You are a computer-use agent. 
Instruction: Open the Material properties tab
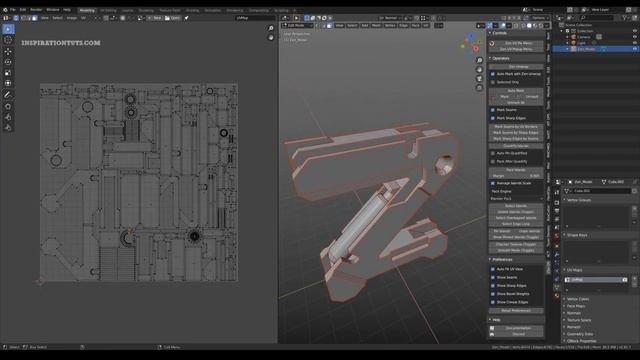coord(557,296)
